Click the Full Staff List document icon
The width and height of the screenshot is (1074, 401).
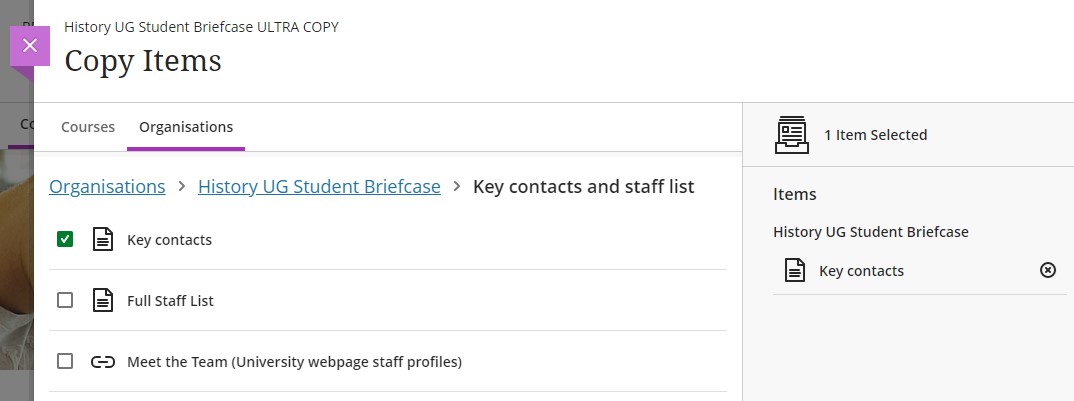103,300
